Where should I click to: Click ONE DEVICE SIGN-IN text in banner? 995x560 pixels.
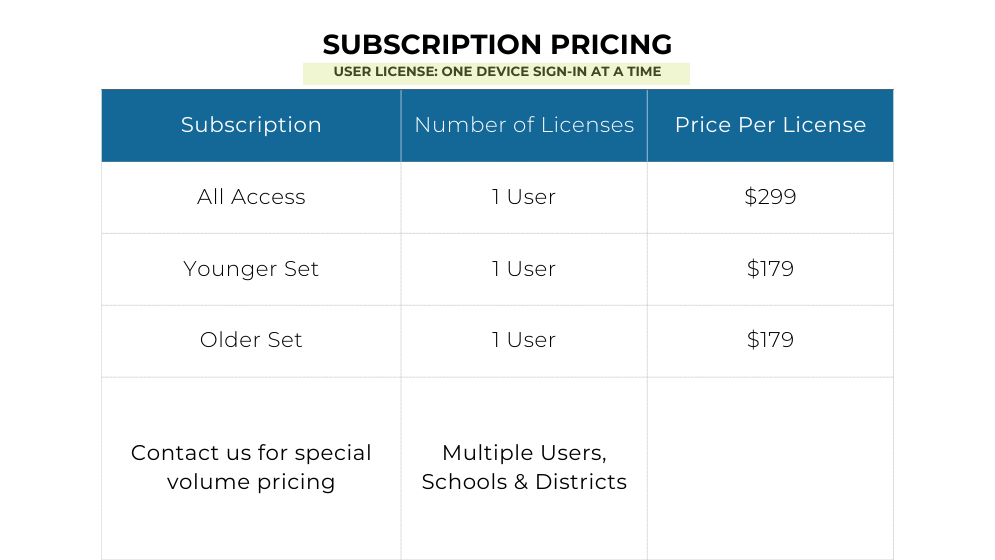point(514,72)
